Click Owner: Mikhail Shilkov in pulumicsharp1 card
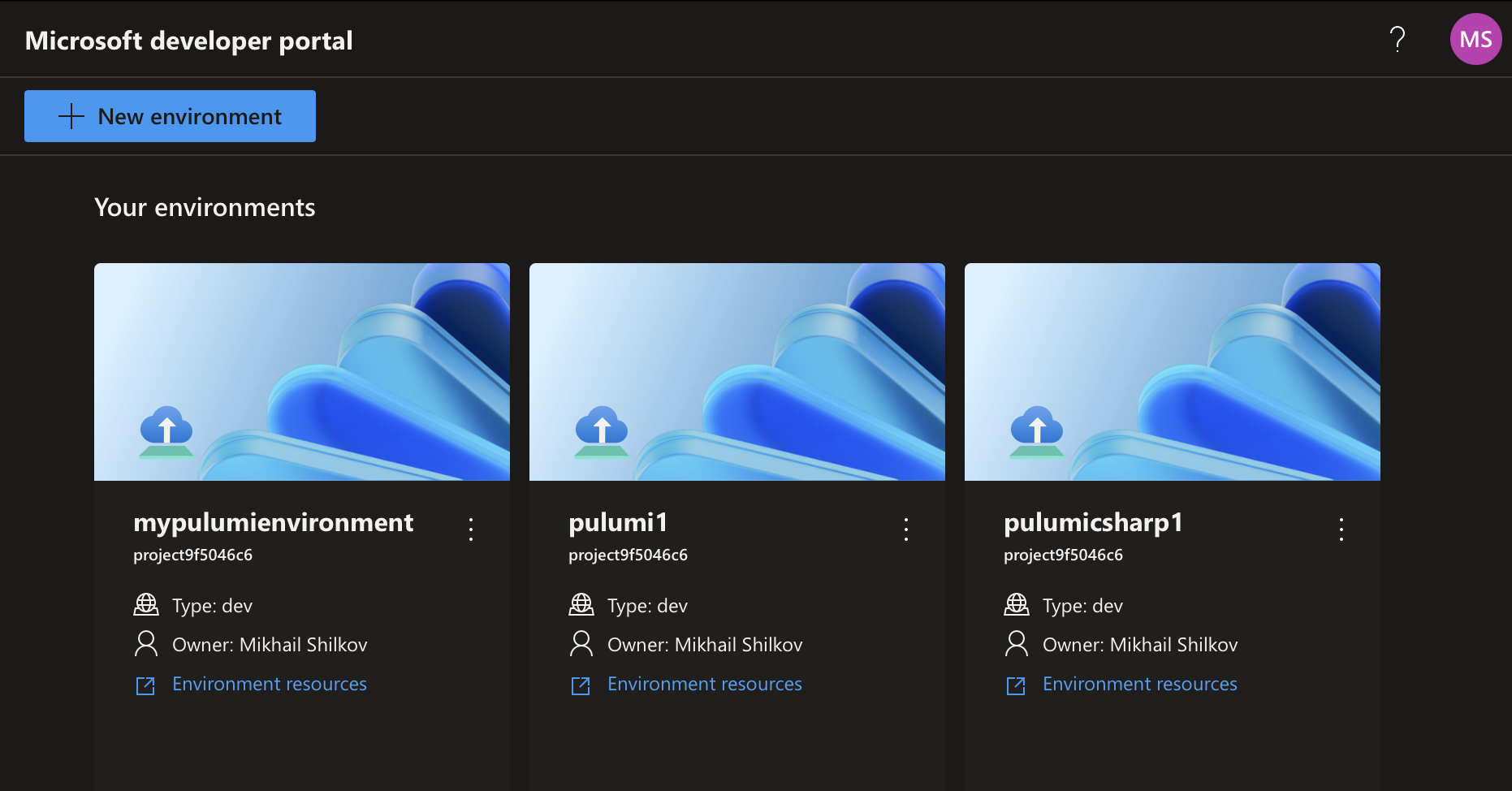 pyautogui.click(x=1140, y=645)
